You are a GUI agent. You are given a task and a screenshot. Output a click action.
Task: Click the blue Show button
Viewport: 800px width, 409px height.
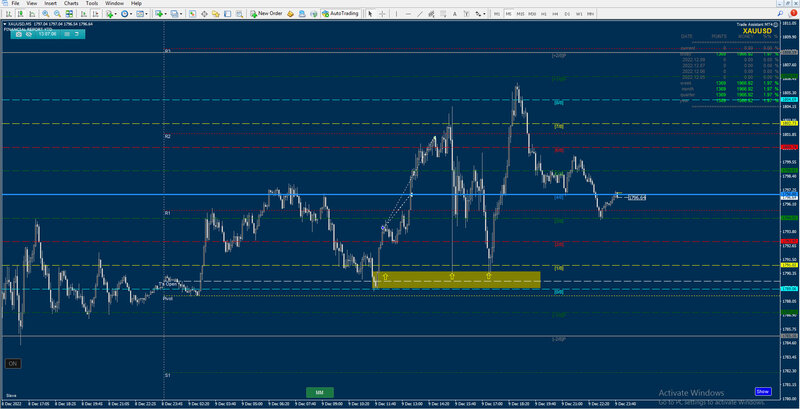[x=763, y=392]
